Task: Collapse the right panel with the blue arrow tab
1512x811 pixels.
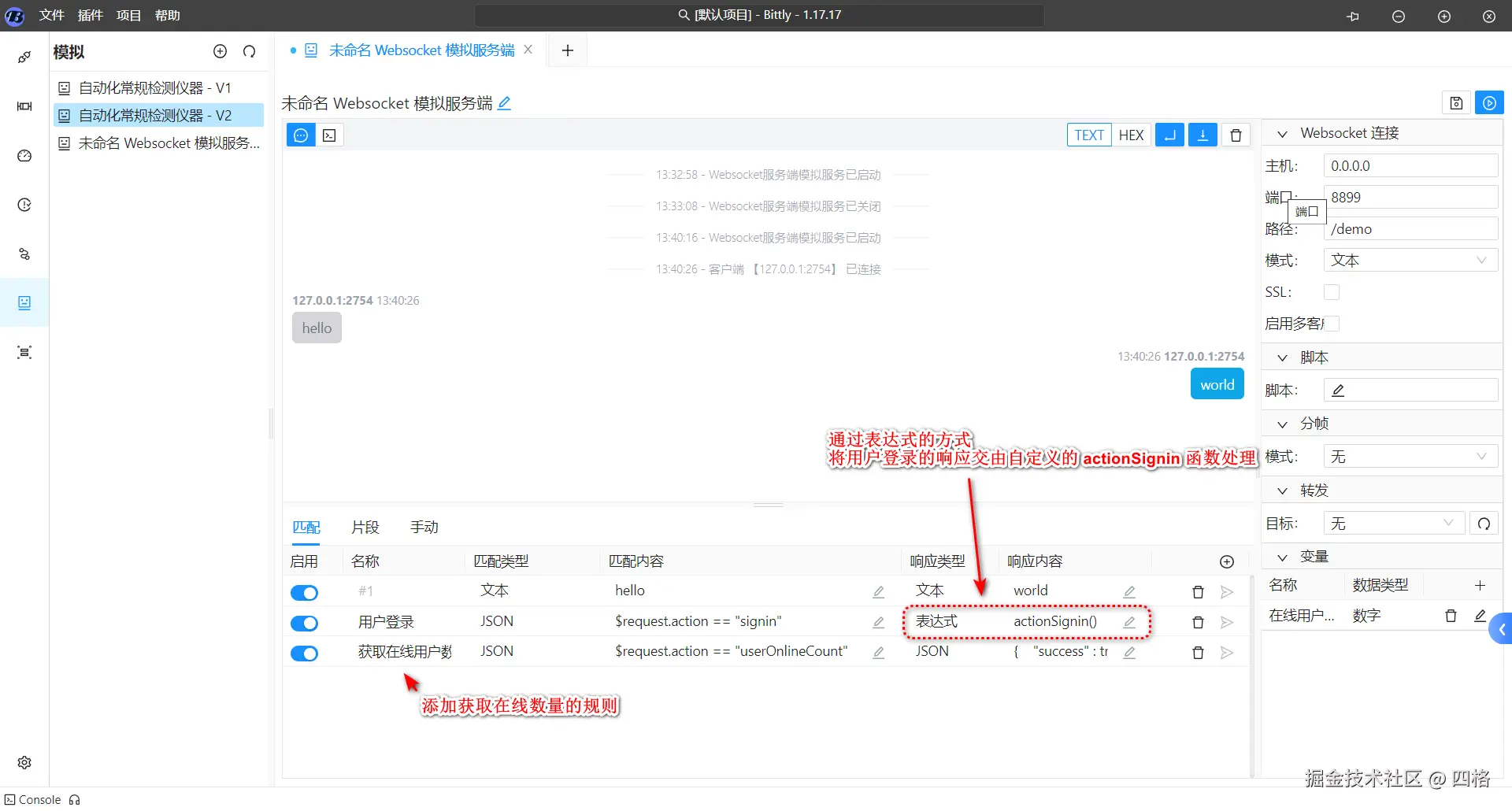Action: [x=1502, y=629]
